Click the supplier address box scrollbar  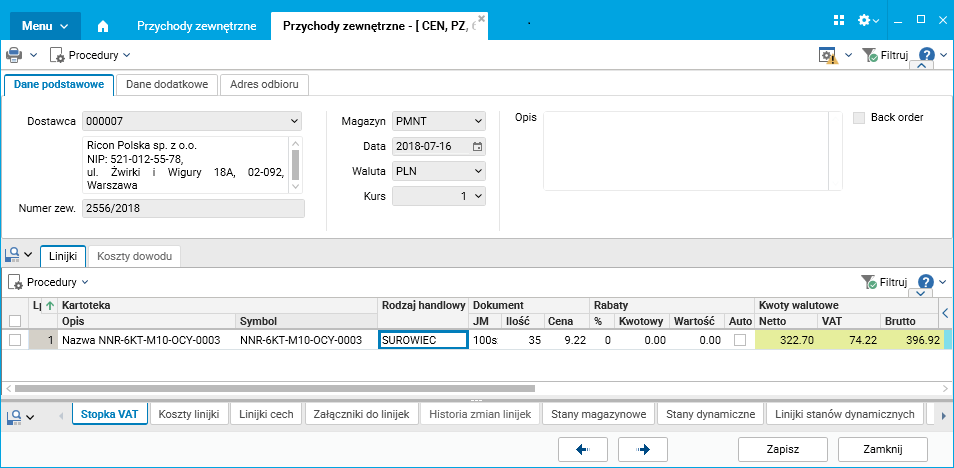pyautogui.click(x=296, y=165)
